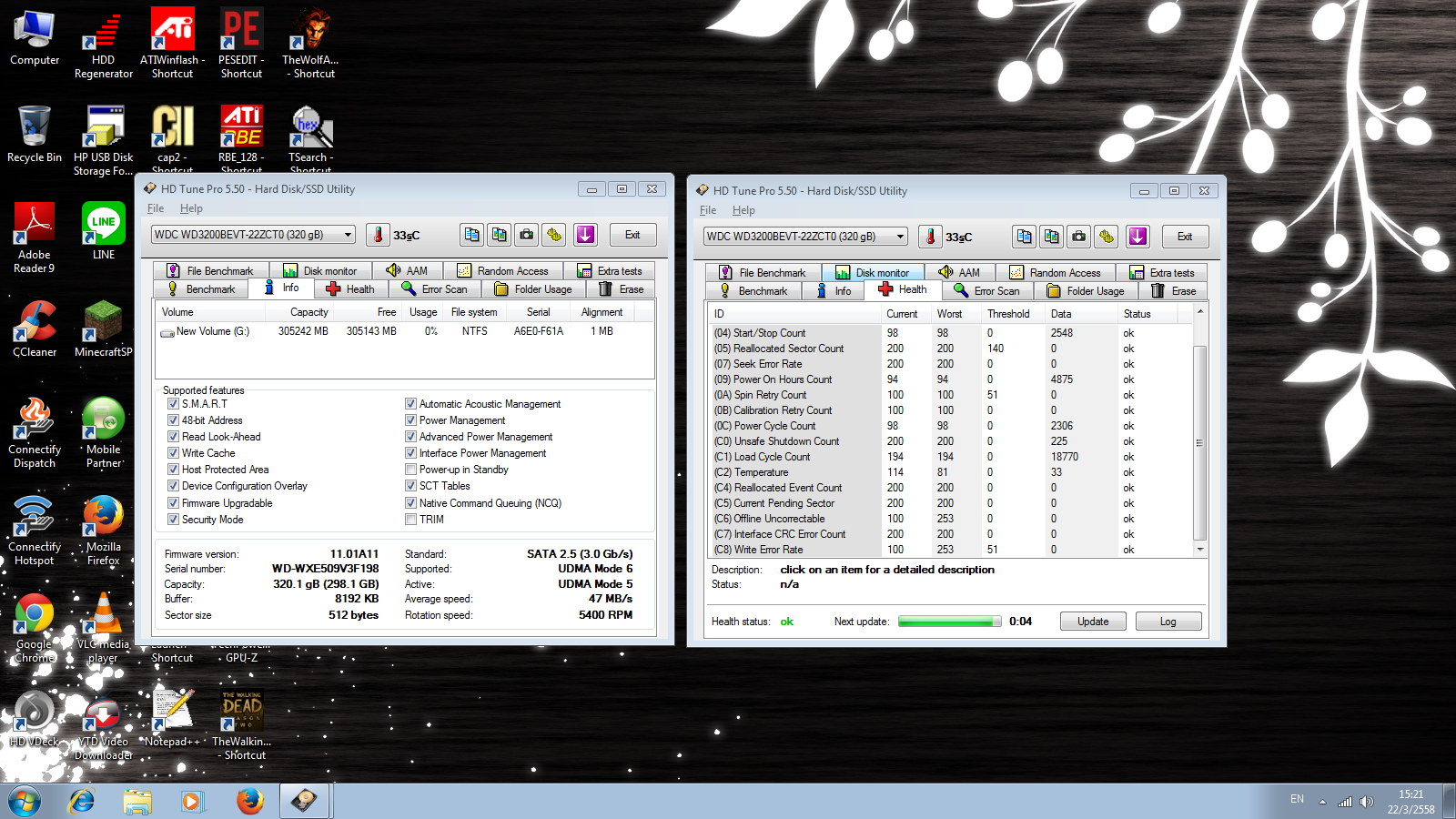The height and width of the screenshot is (819, 1456).
Task: Select Notepad++ desktop icon
Action: coord(173,719)
